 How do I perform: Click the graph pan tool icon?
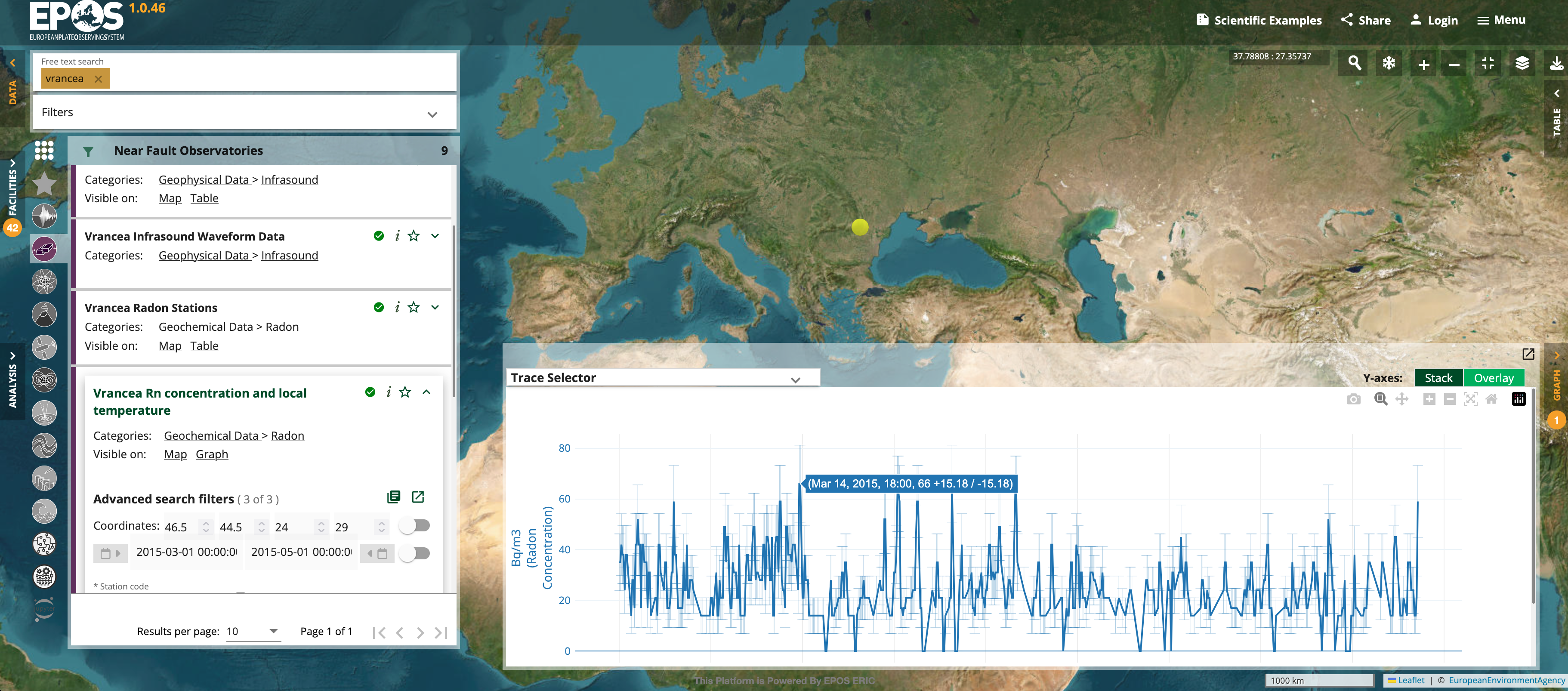1402,399
